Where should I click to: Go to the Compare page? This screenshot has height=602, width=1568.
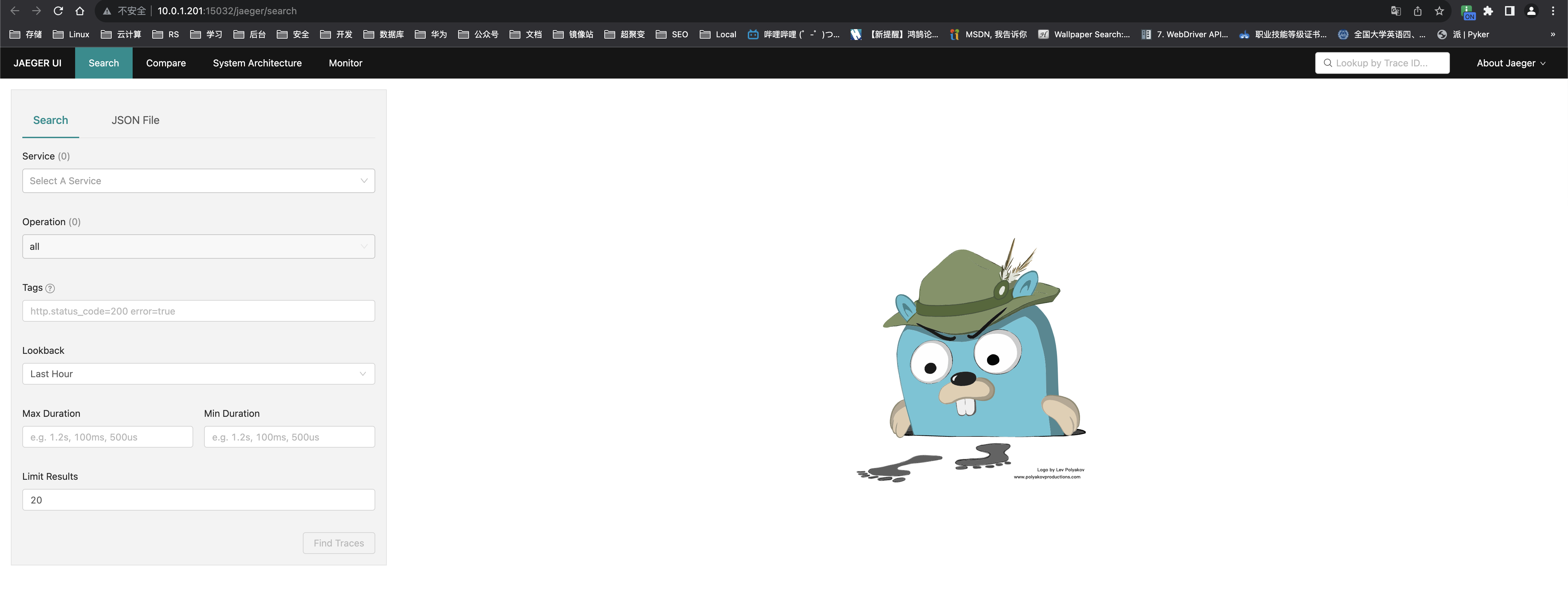pos(165,63)
